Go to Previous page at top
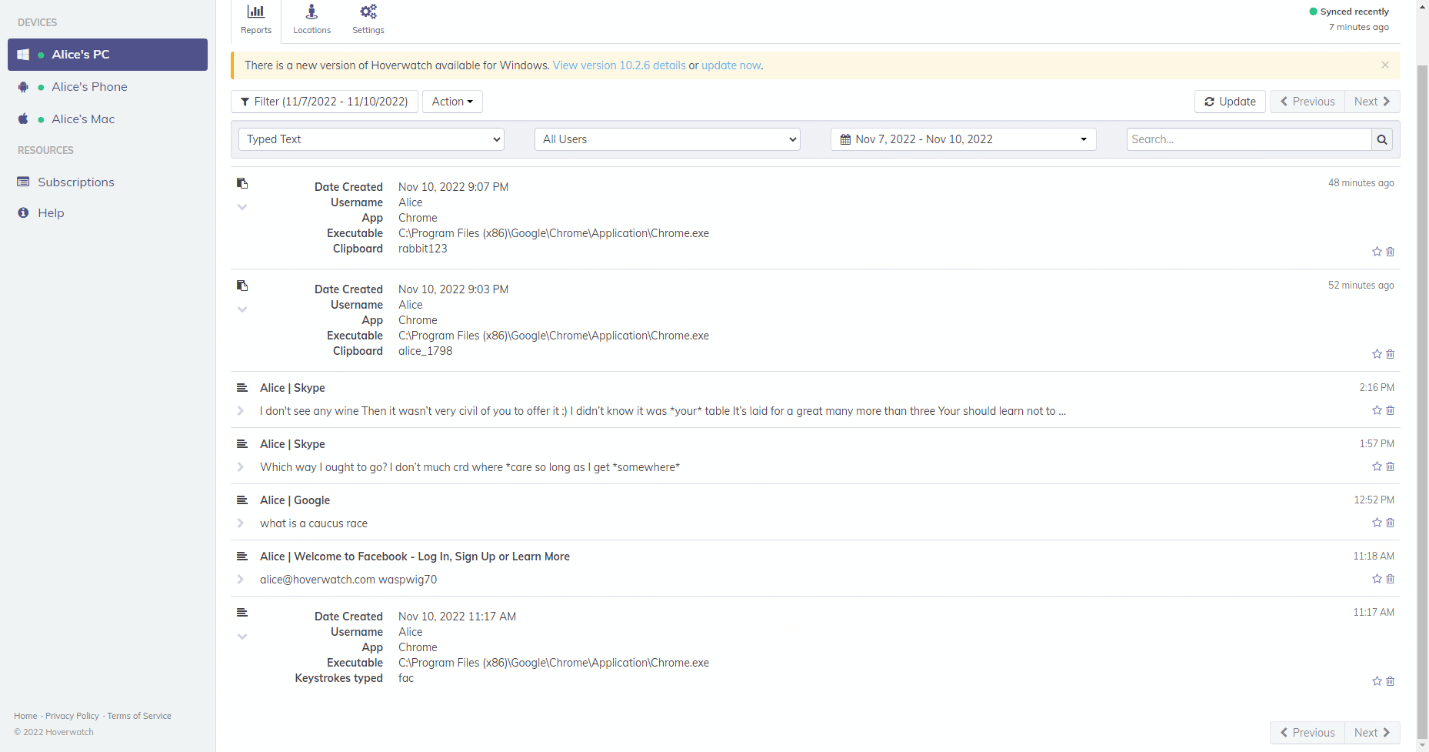 click(1307, 101)
